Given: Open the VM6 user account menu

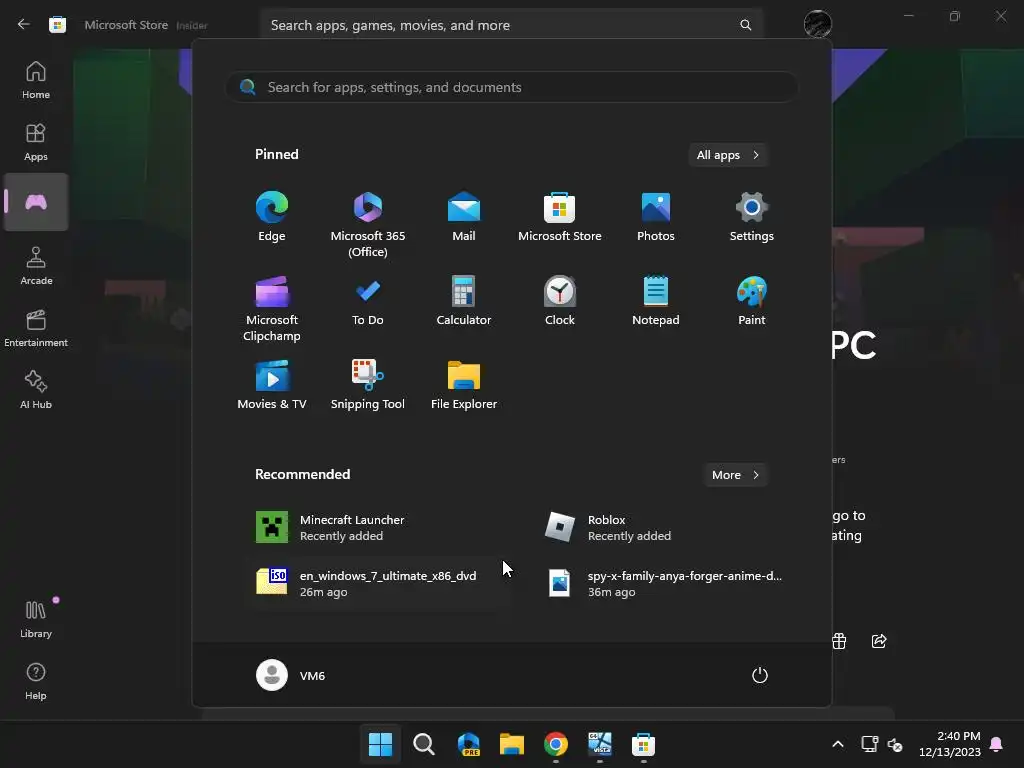Looking at the screenshot, I should [291, 675].
